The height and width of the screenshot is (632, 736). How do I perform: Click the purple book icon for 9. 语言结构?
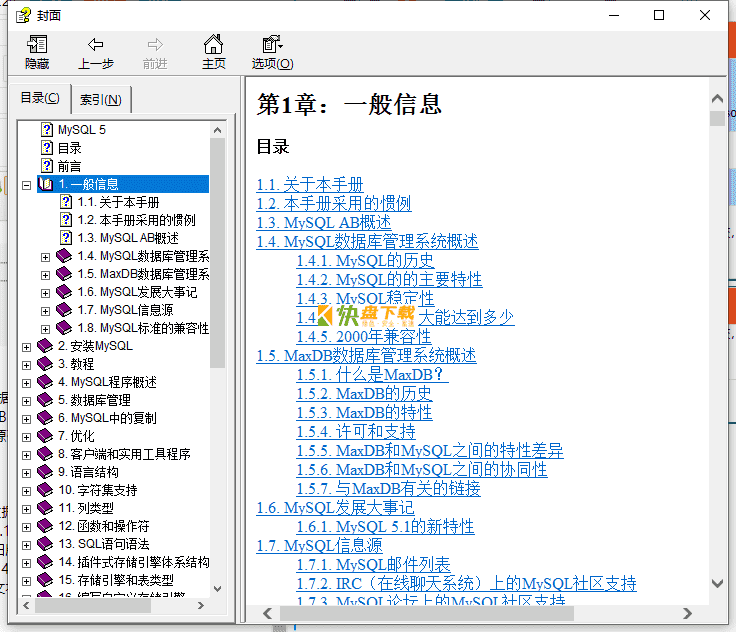[45, 472]
